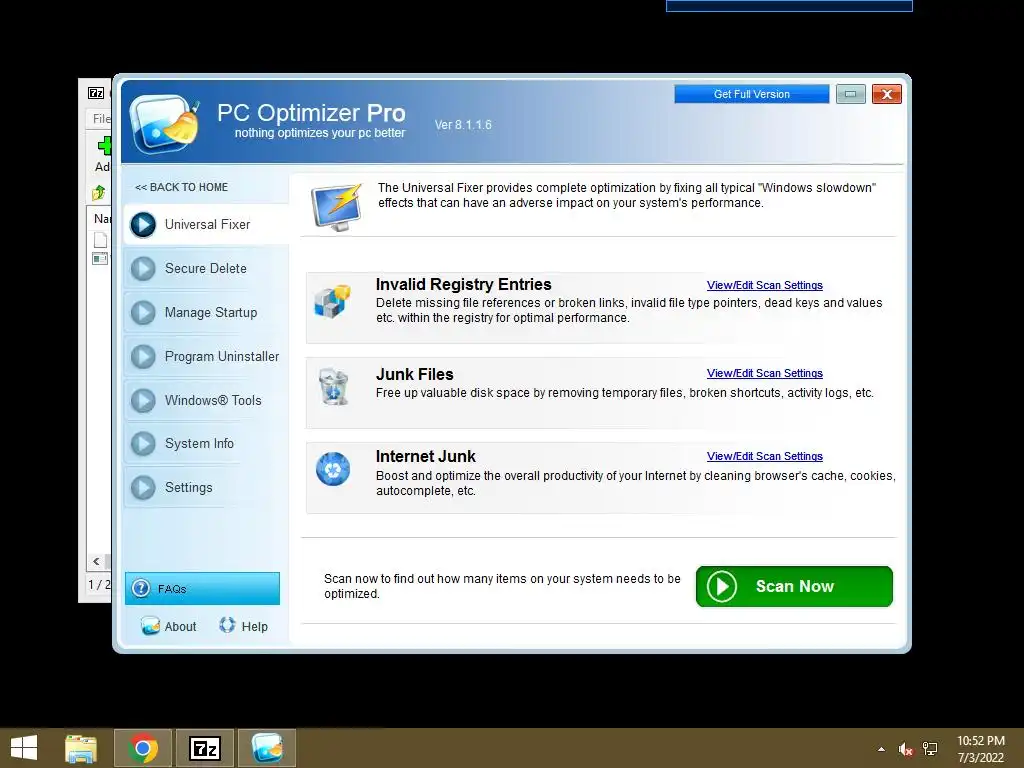The image size is (1024, 768).
Task: Click the Ver 8.1.1.6 version label
Action: [463, 125]
